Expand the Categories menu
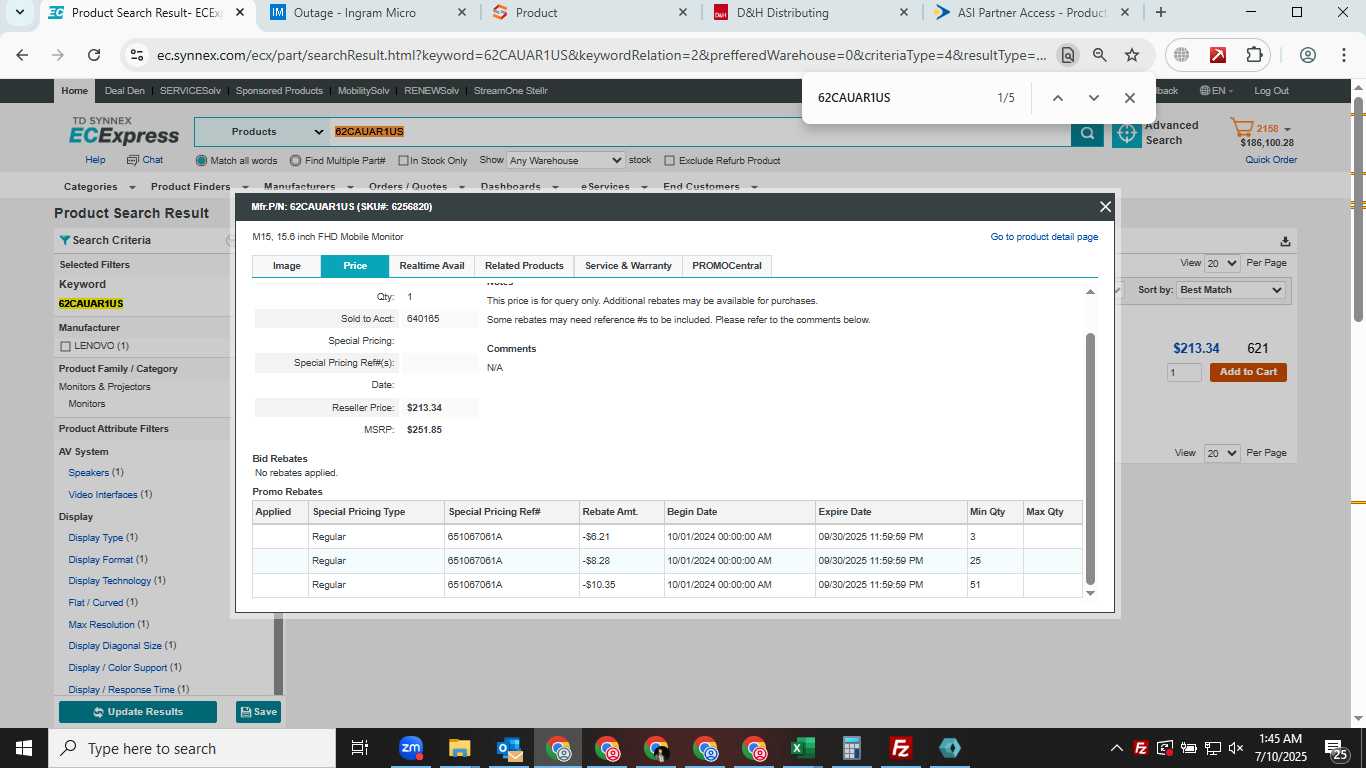This screenshot has height=768, width=1366. tap(98, 187)
